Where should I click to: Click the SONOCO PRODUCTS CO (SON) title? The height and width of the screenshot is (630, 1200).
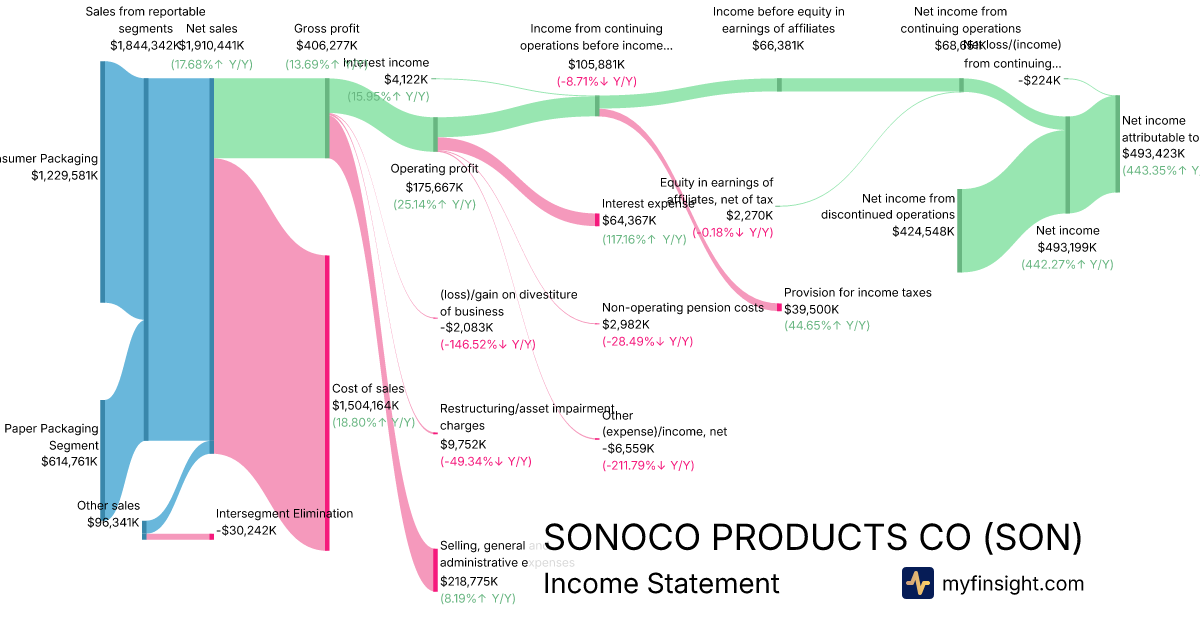click(x=812, y=538)
